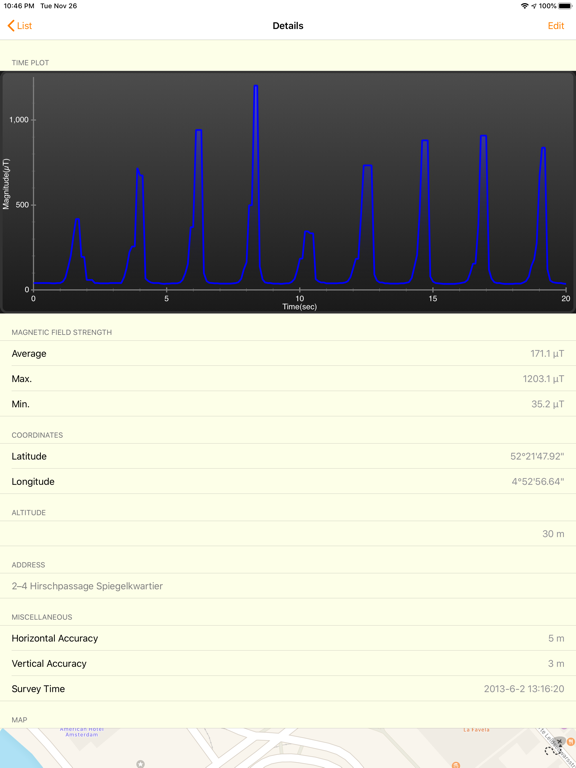Tap the address 2–4 Hirschpassage Spiegelkwartier
576x768 pixels.
click(87, 586)
